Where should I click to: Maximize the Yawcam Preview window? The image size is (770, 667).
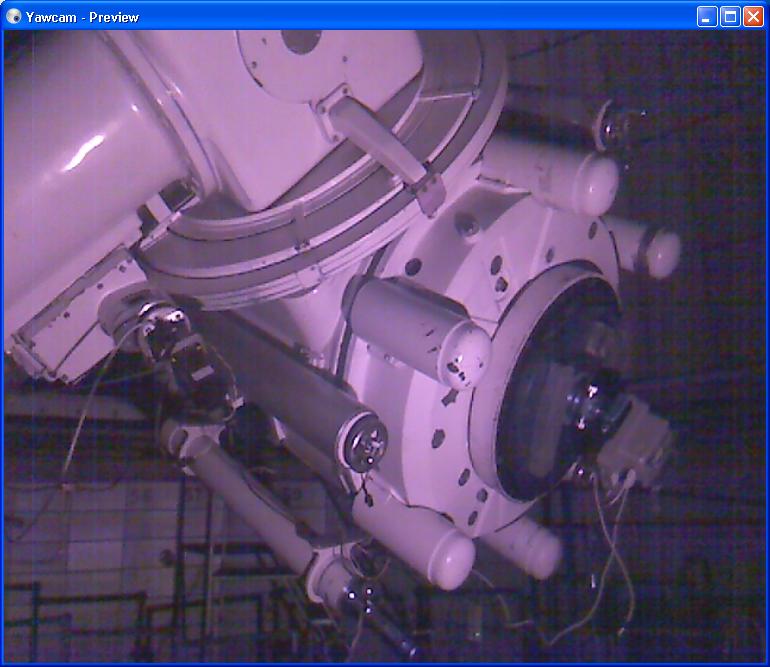click(x=730, y=17)
